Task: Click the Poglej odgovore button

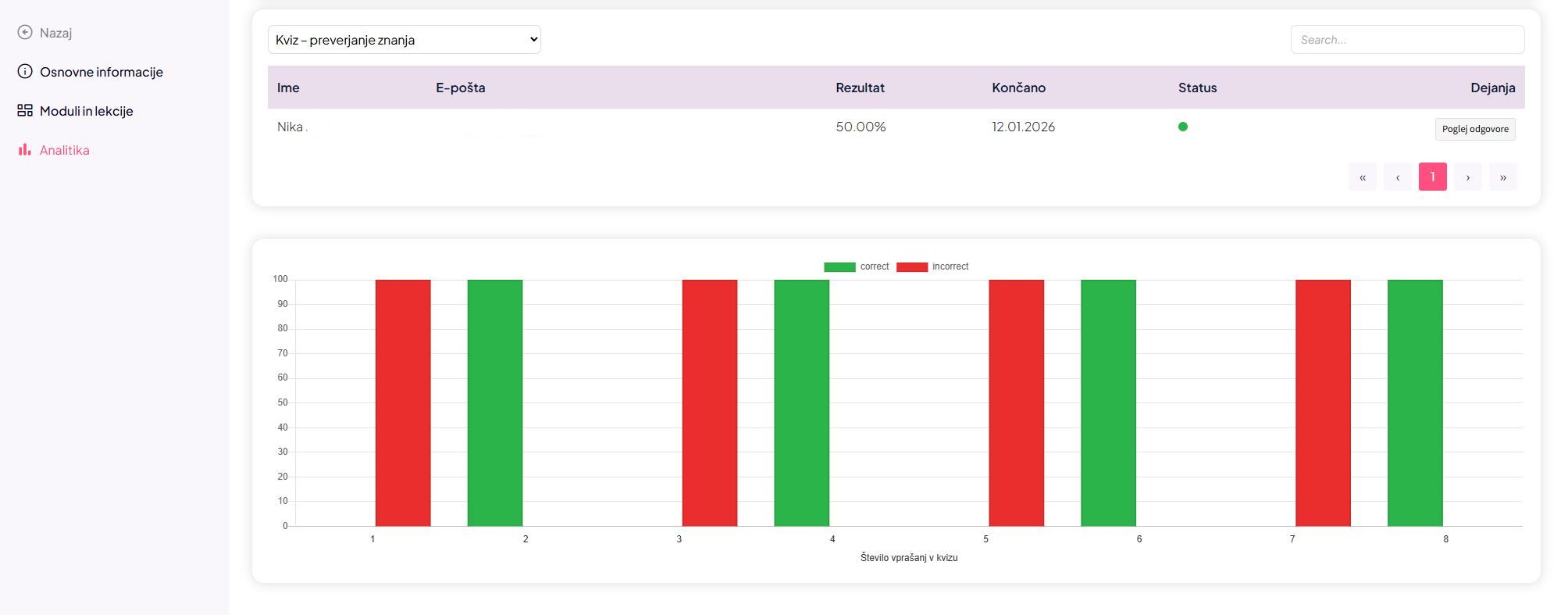Action: [1474, 129]
